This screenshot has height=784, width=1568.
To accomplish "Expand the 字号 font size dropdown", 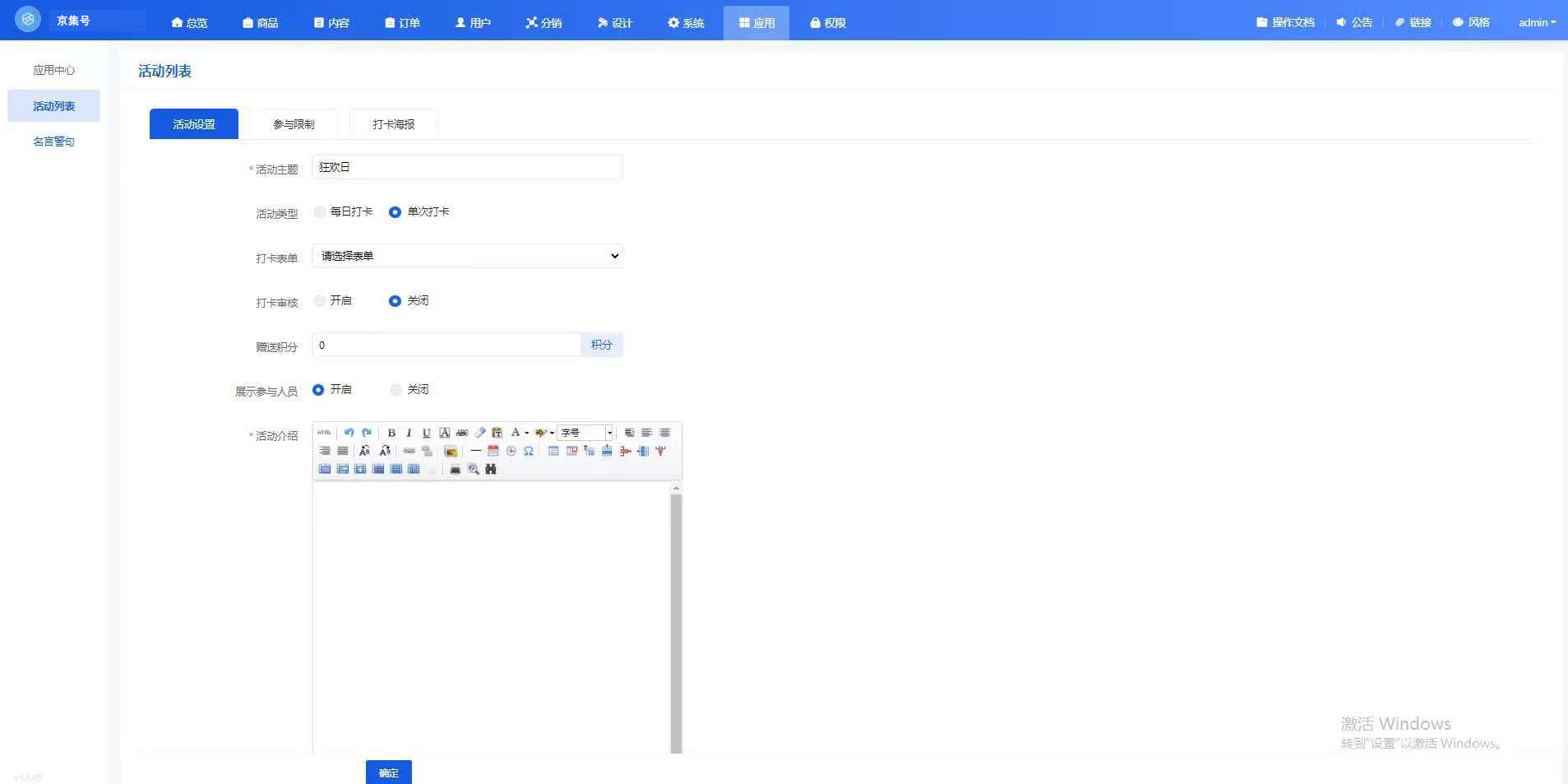I will pyautogui.click(x=609, y=433).
